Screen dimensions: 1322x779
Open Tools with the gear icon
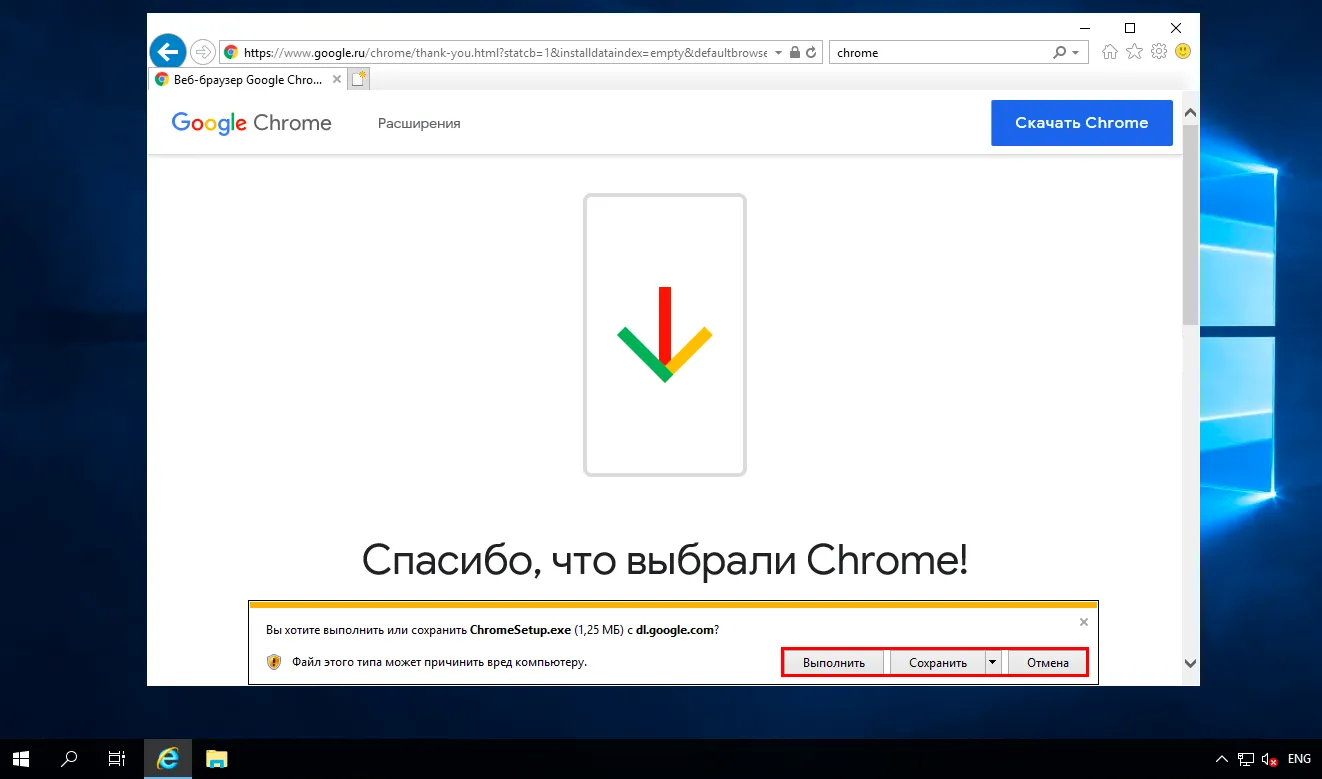coord(1159,51)
